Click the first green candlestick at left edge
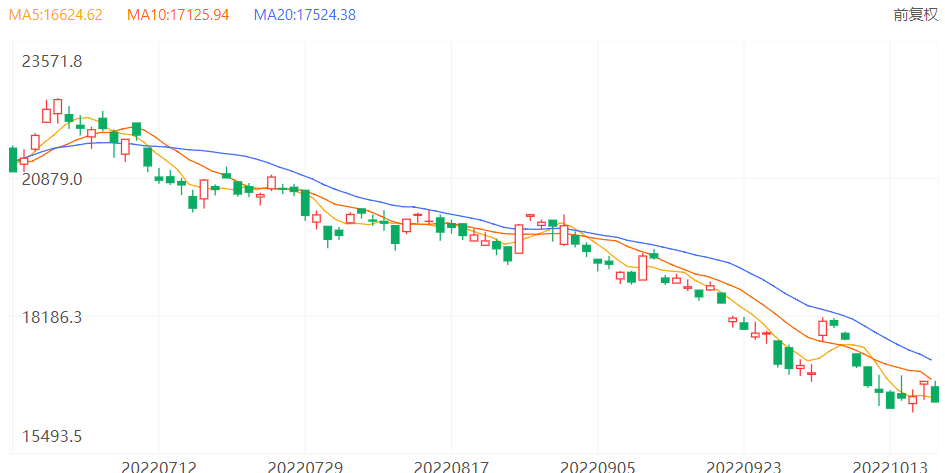This screenshot has width=945, height=473. click(x=13, y=159)
